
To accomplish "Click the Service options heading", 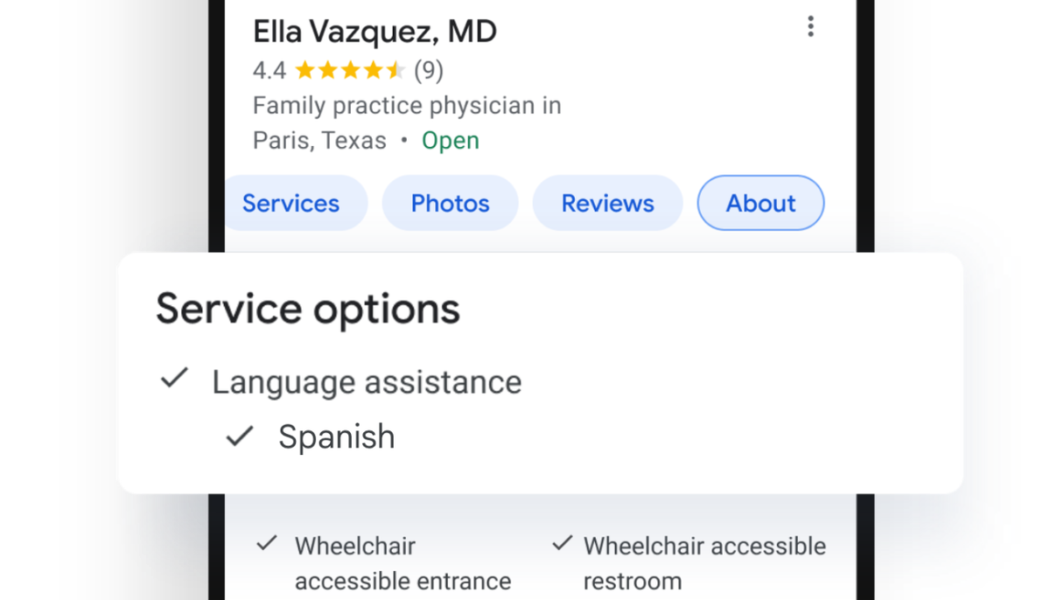I will click(x=308, y=308).
